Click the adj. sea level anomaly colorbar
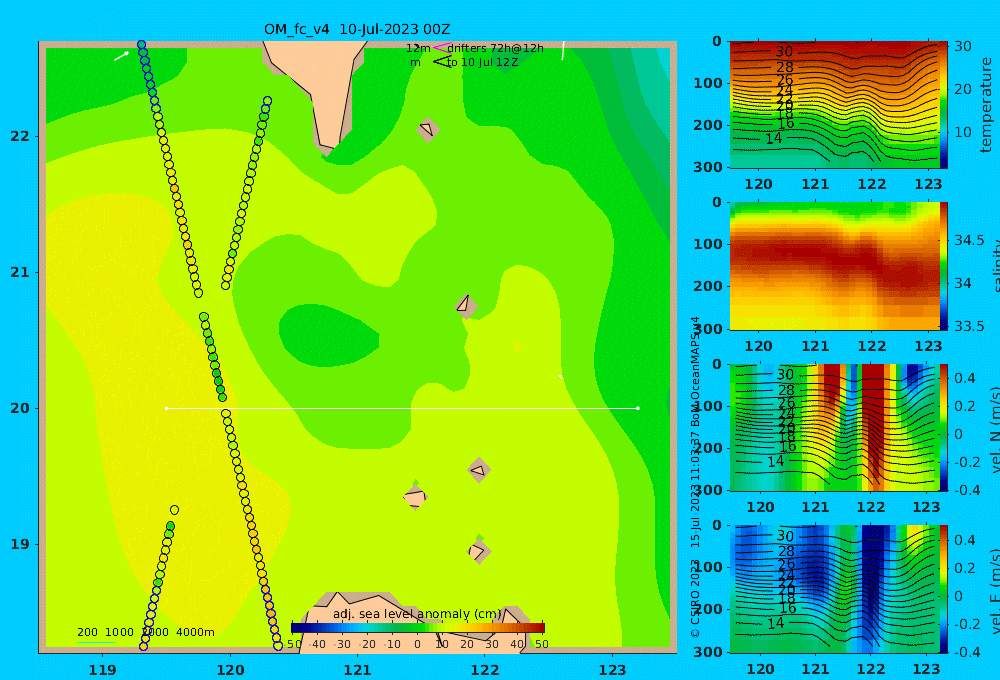The width and height of the screenshot is (1000, 680). pyautogui.click(x=418, y=628)
